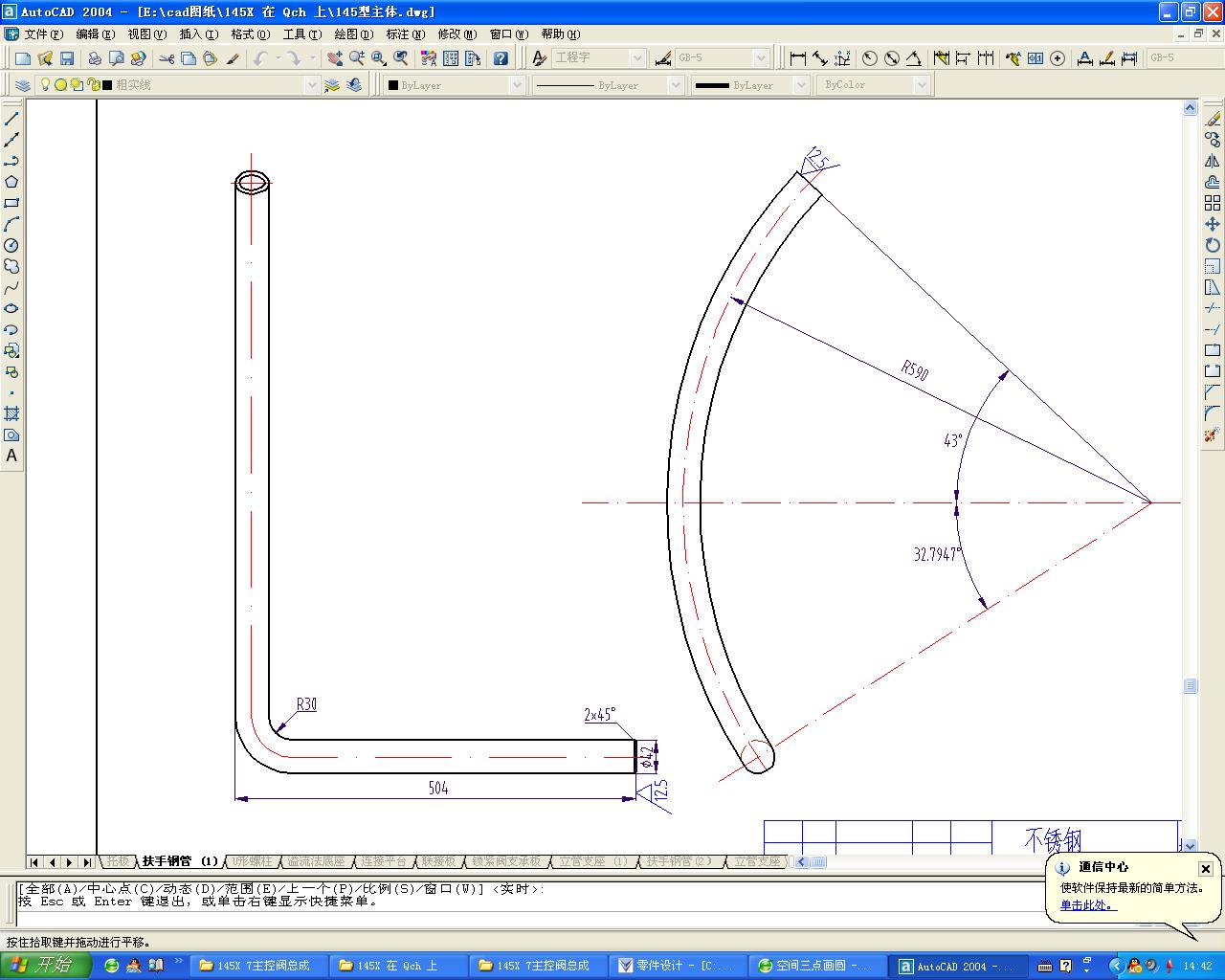Switch to 空间三点画圆 taskbar window
1225x980 pixels.
(x=817, y=966)
